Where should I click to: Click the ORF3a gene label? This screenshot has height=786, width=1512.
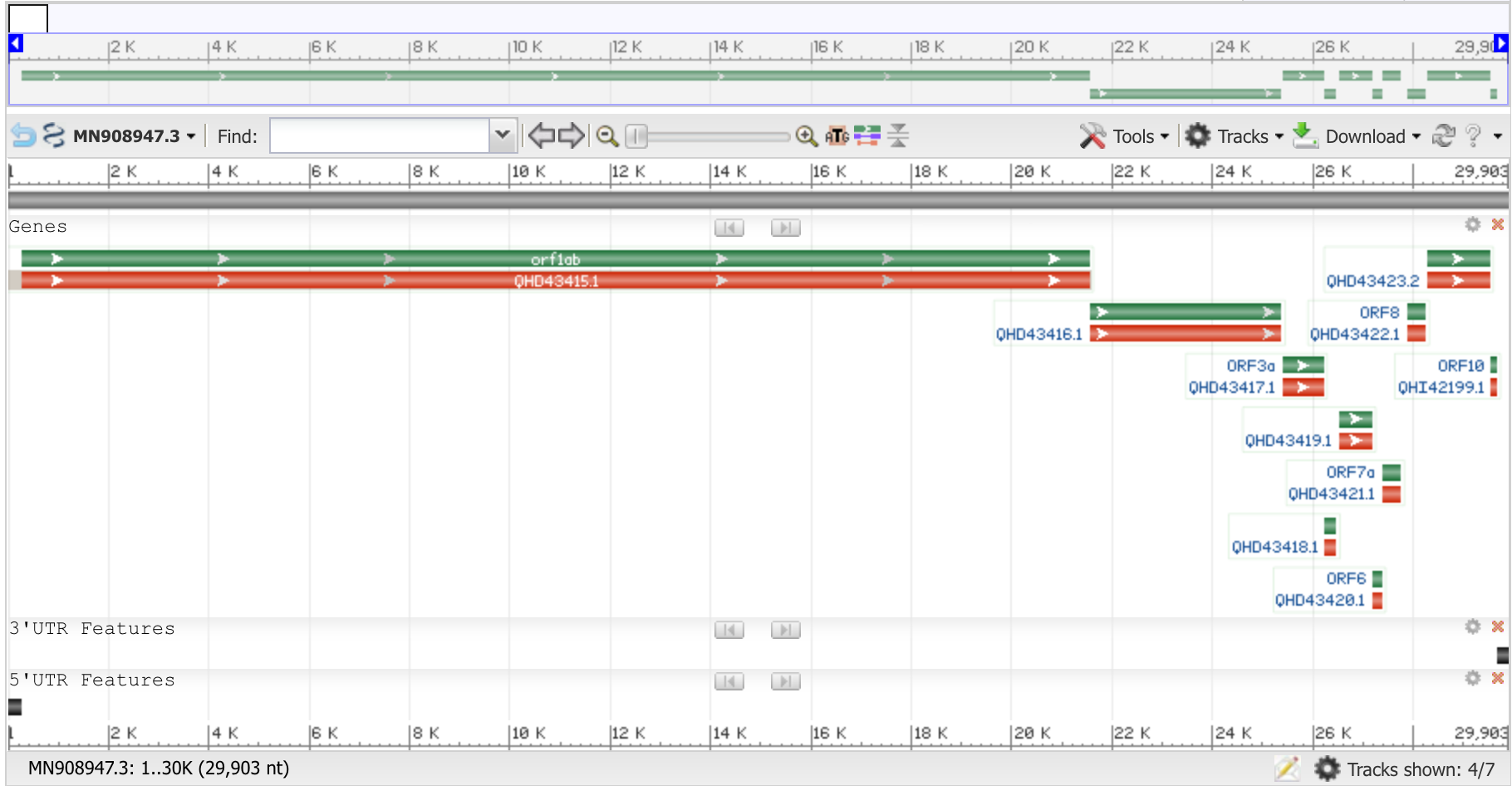pyautogui.click(x=1251, y=366)
